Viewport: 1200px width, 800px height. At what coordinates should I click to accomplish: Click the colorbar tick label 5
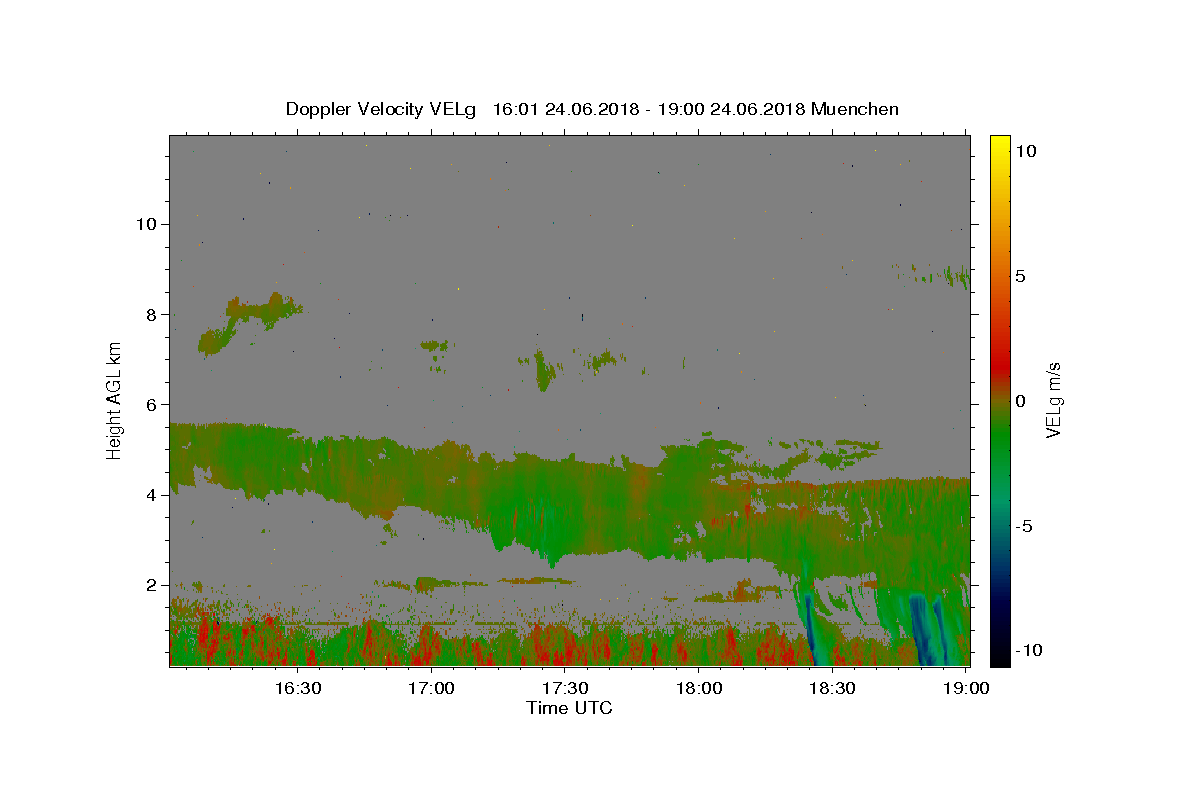1020,276
